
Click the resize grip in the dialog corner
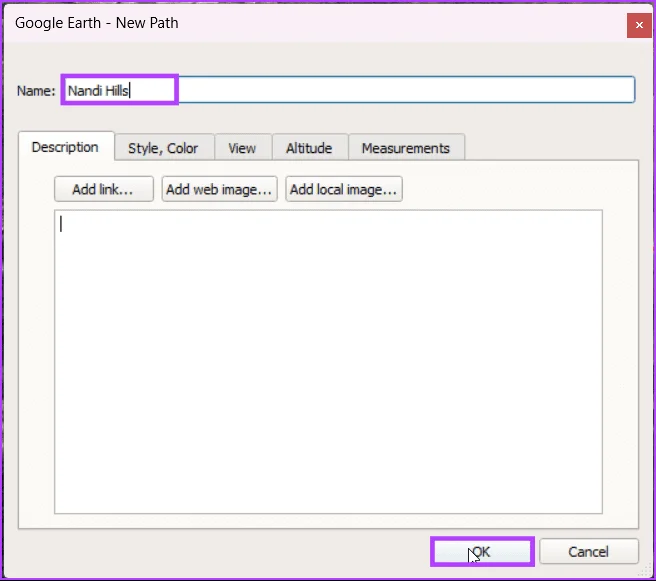point(645,571)
